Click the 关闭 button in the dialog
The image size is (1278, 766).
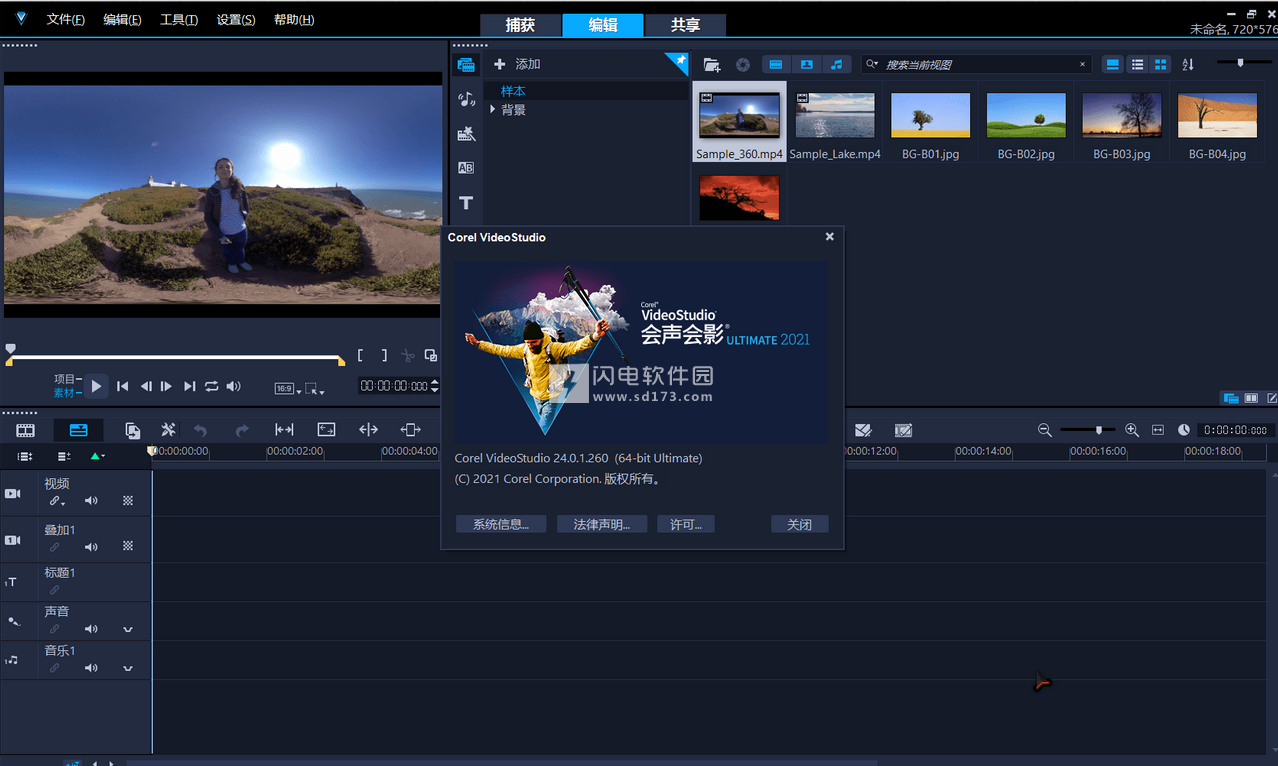800,524
